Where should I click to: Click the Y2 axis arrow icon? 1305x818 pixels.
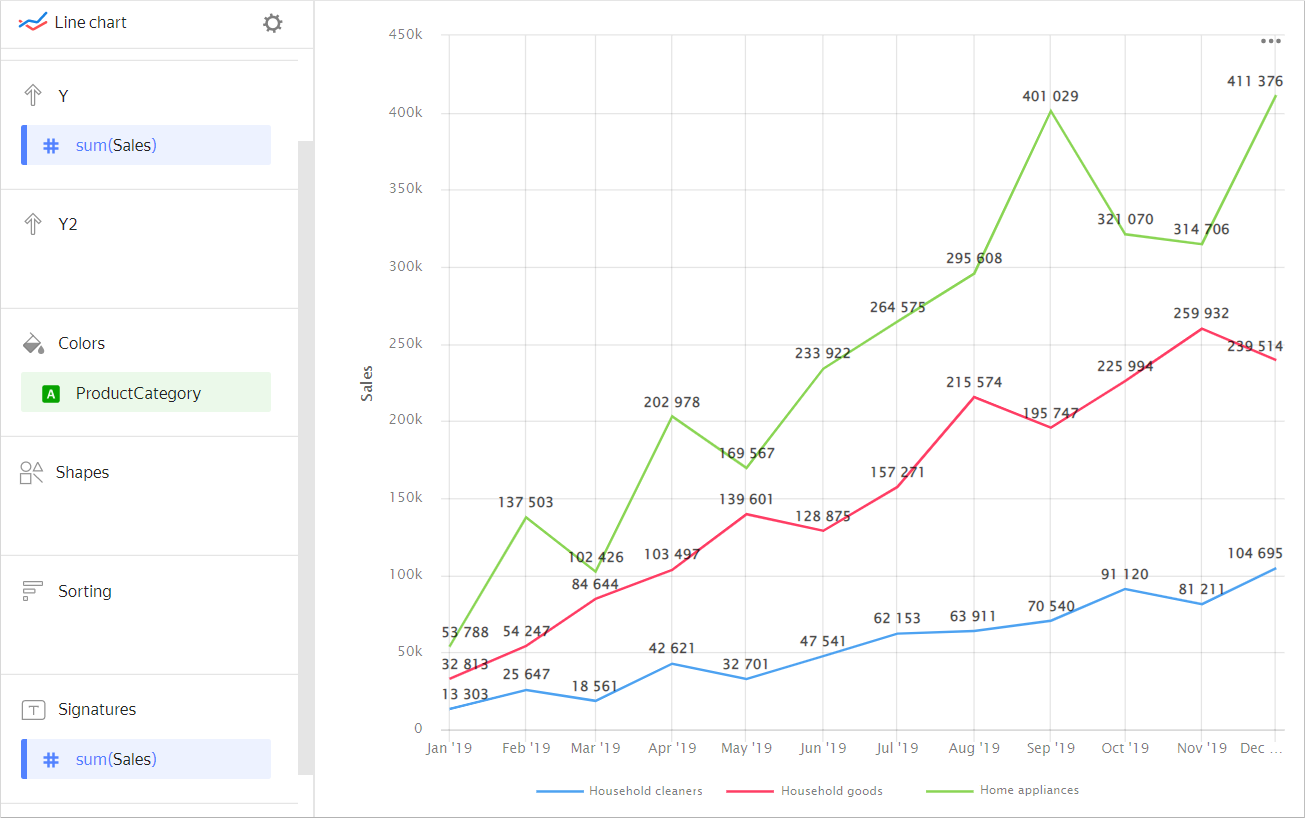point(34,223)
